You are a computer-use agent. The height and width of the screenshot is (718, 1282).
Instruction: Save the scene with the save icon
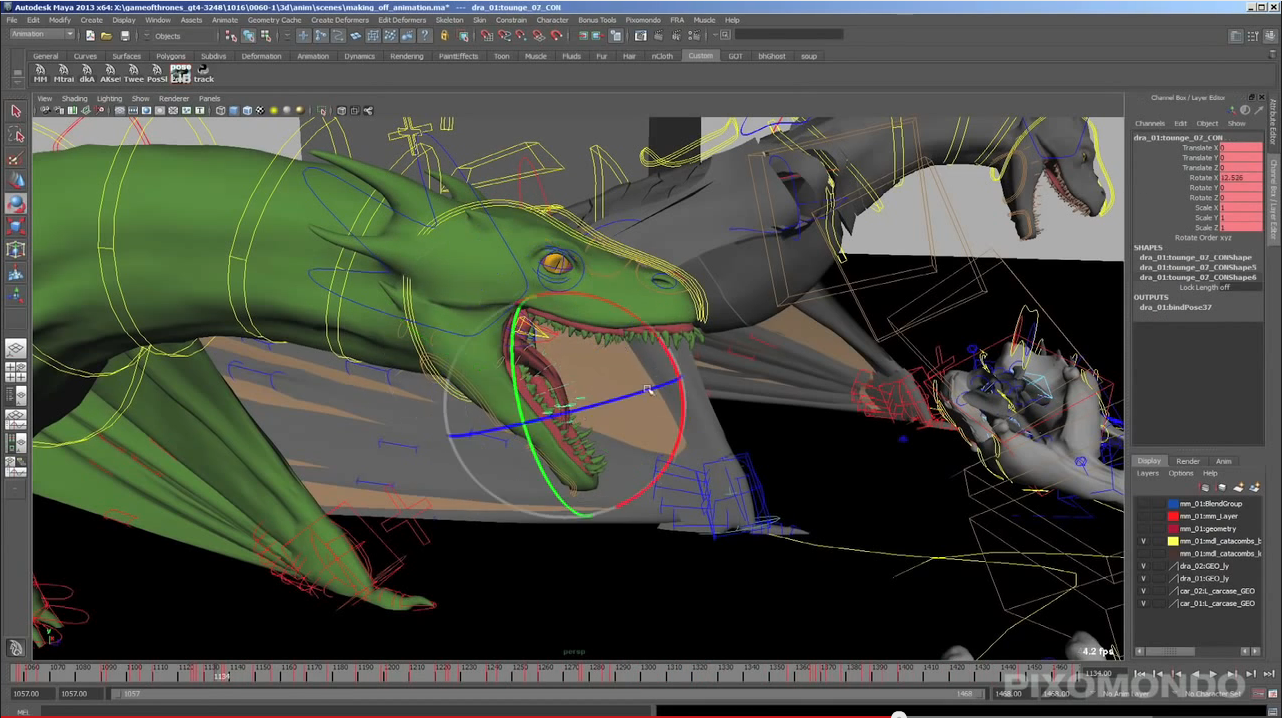[x=124, y=35]
